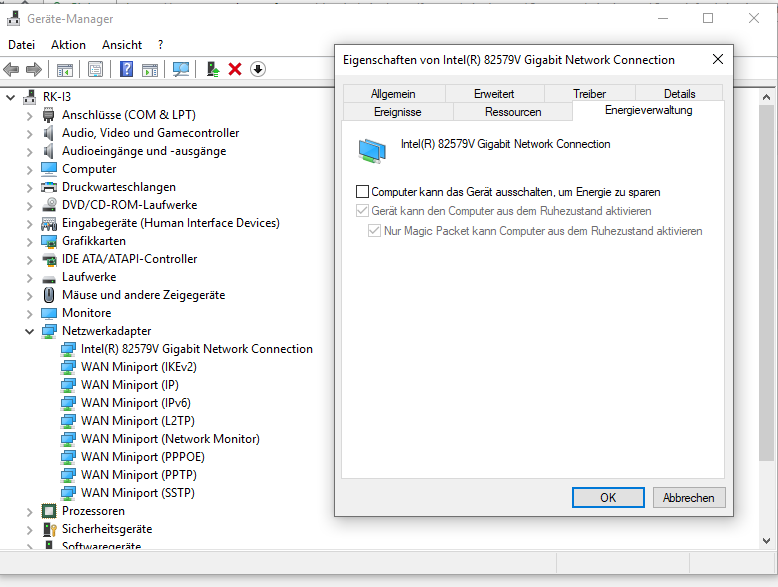Click the Abbrechen button

click(689, 497)
